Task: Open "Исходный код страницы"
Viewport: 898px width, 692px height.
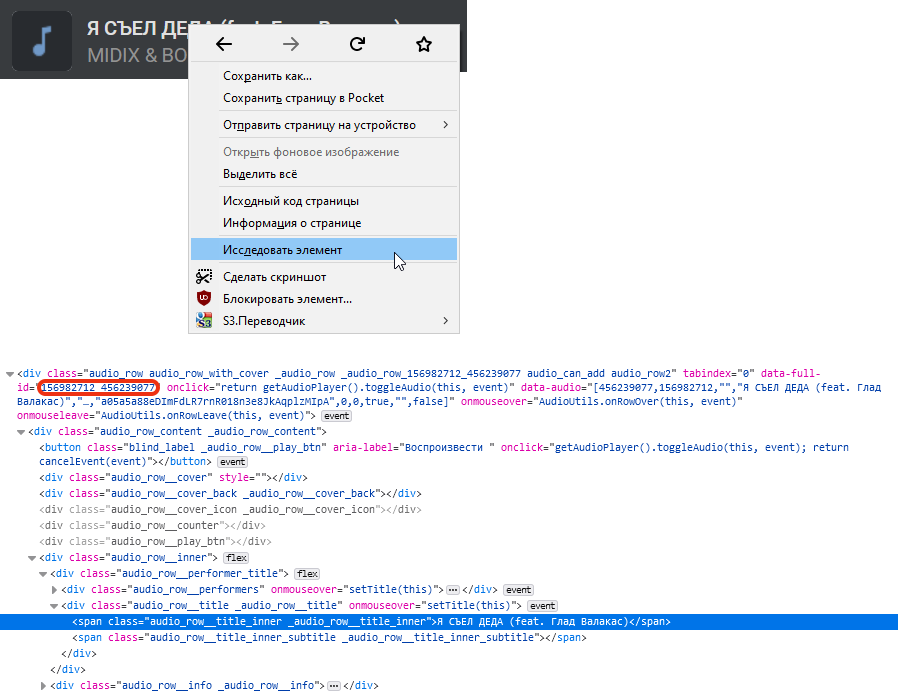Action: pos(290,201)
